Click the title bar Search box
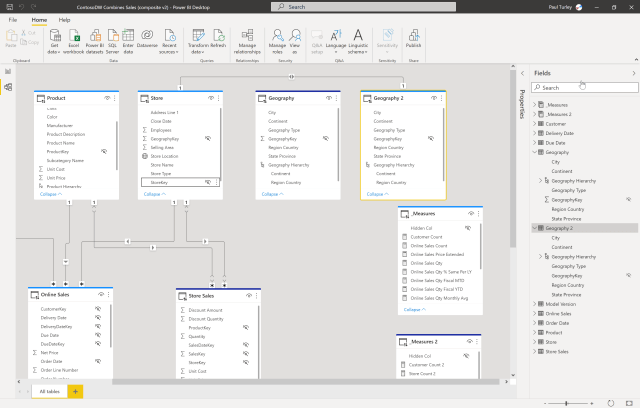Viewport: 640px width, 408px height. [363, 7]
